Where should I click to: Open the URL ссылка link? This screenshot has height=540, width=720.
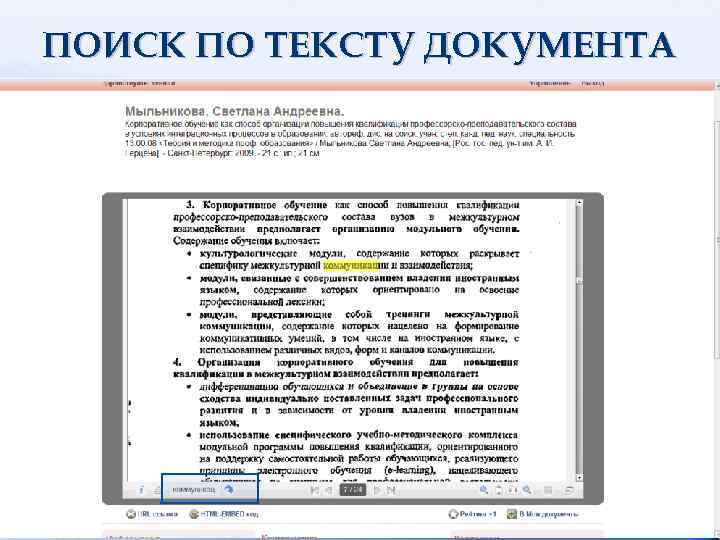tap(152, 514)
